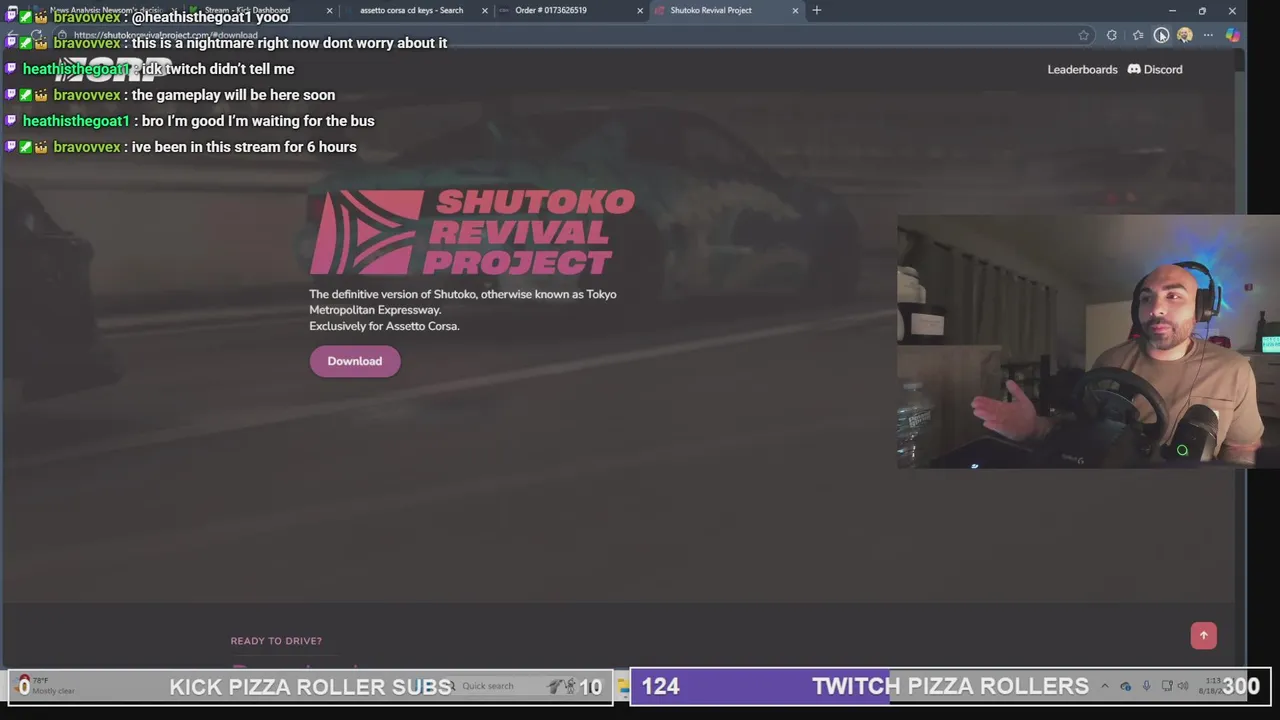
Task: Add this page to favorites with star icon
Action: (1083, 35)
